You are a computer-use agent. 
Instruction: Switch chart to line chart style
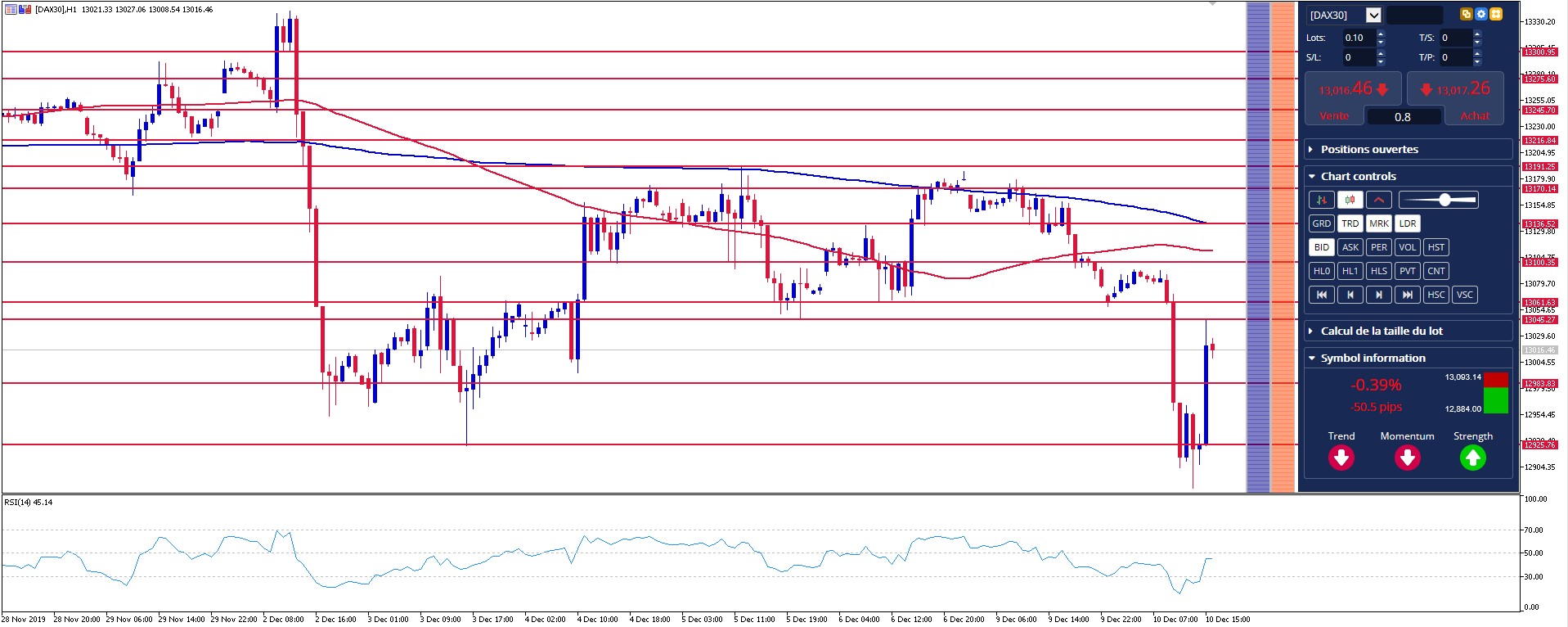tap(1378, 200)
